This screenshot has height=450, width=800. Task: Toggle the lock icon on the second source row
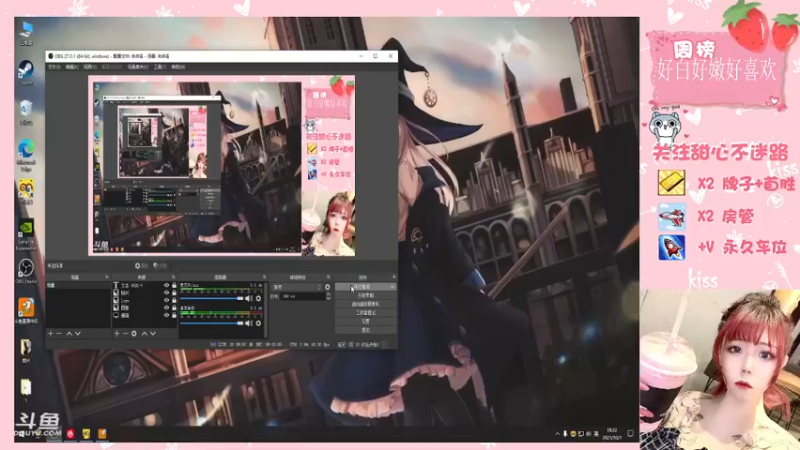coord(174,293)
